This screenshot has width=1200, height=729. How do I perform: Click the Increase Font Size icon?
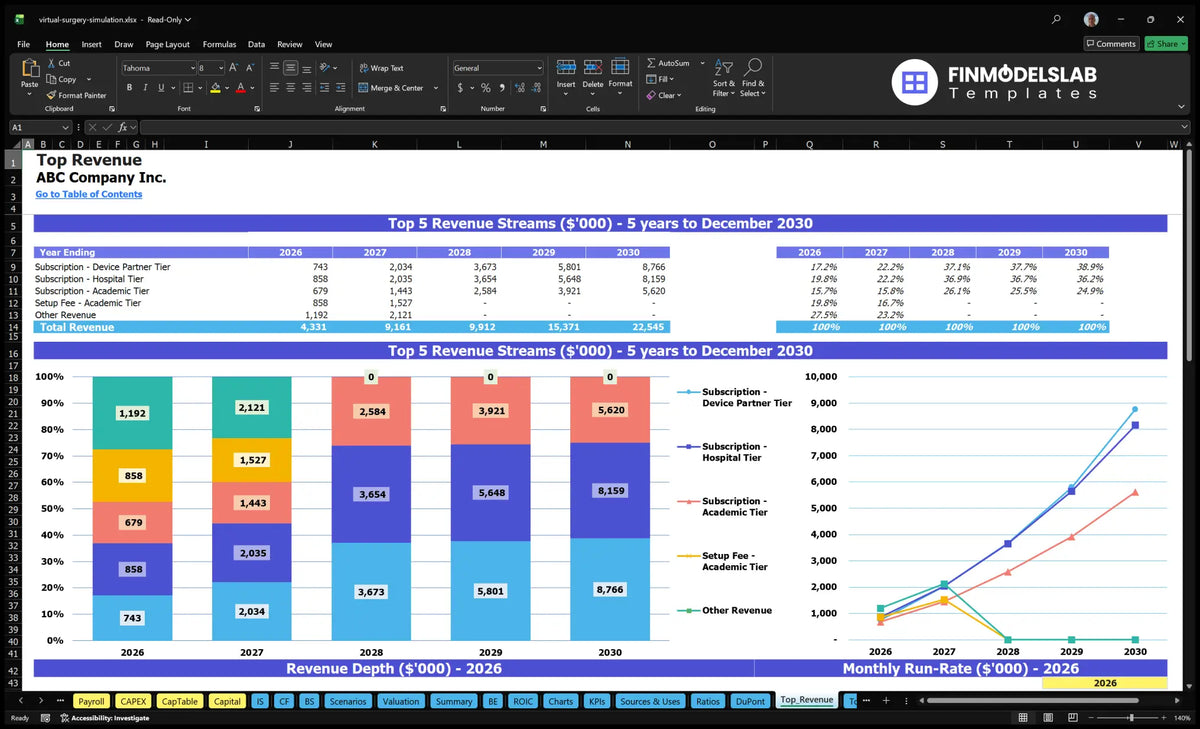(x=234, y=68)
